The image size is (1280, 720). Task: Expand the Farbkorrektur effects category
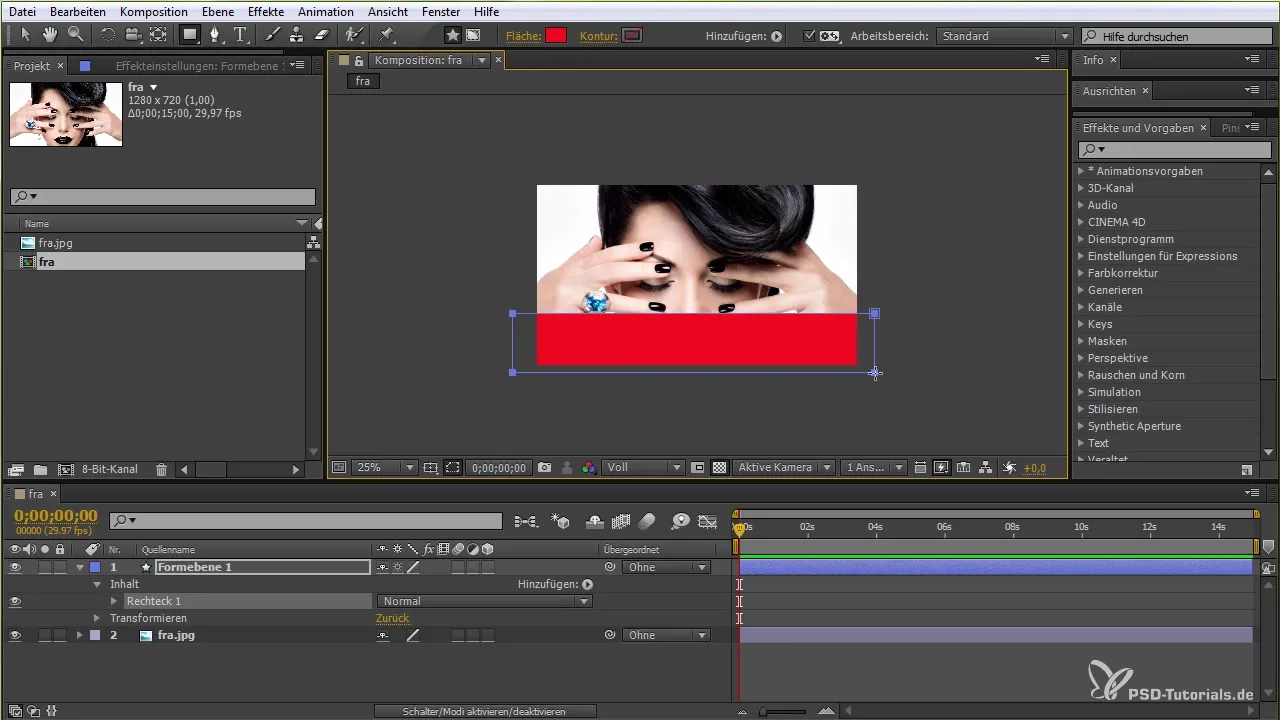(x=1081, y=273)
